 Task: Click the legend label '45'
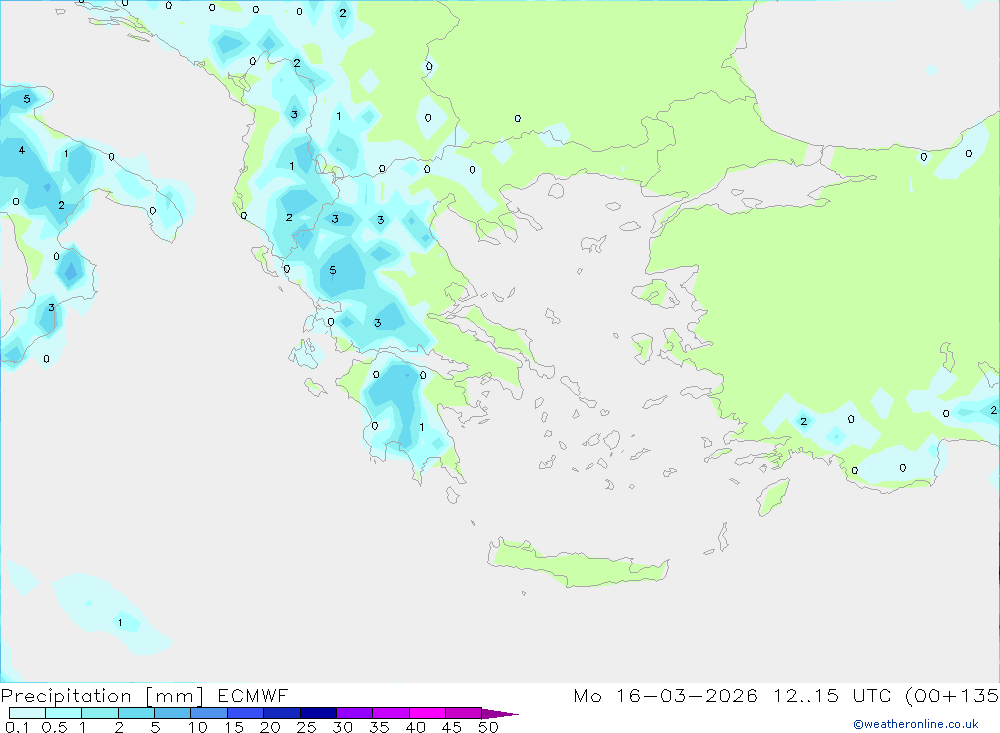click(452, 727)
